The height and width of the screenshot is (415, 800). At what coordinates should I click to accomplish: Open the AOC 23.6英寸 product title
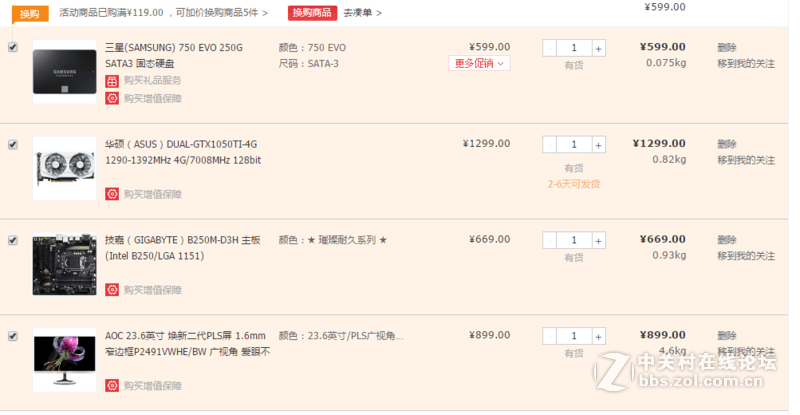tap(187, 344)
